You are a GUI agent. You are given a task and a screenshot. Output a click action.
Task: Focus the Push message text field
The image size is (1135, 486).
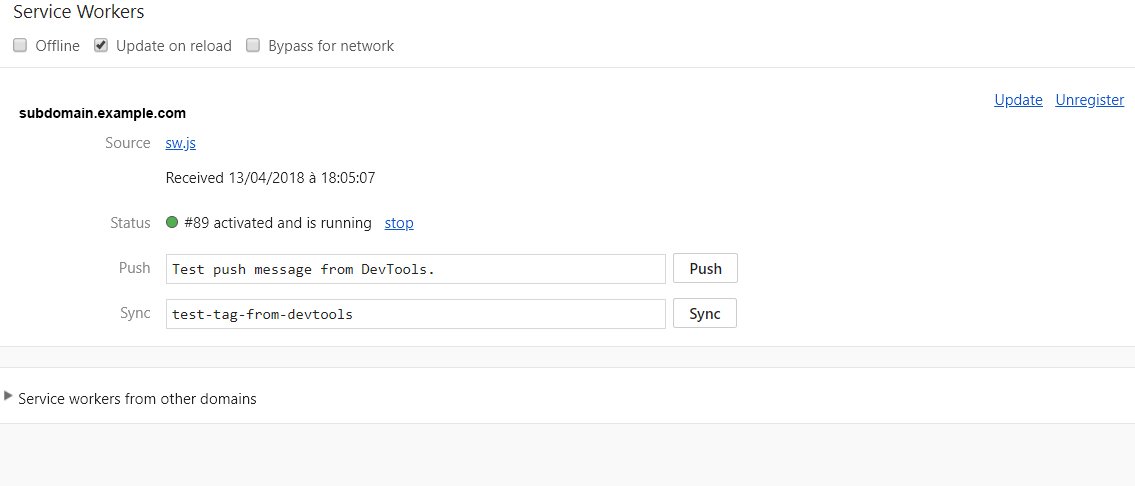[x=415, y=269]
